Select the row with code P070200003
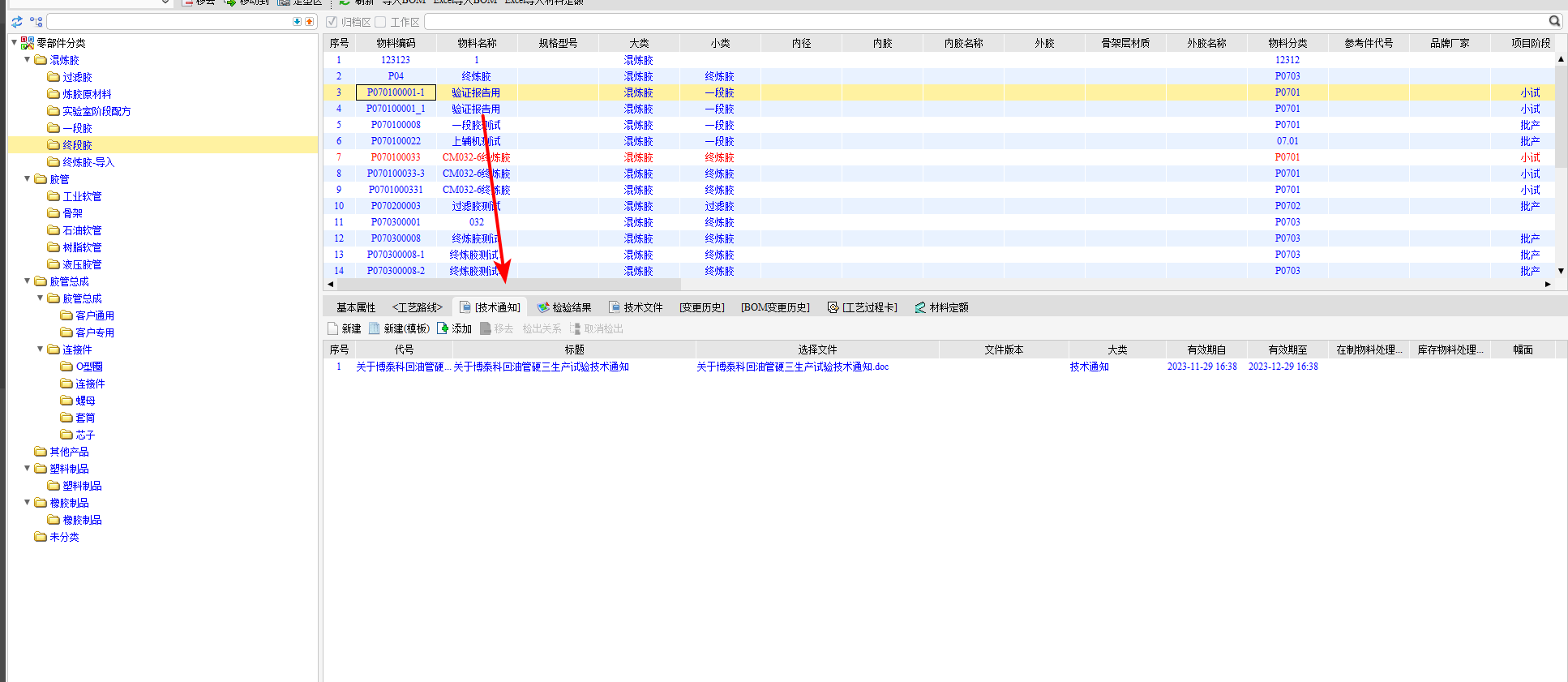Image resolution: width=1568 pixels, height=682 pixels. point(396,206)
